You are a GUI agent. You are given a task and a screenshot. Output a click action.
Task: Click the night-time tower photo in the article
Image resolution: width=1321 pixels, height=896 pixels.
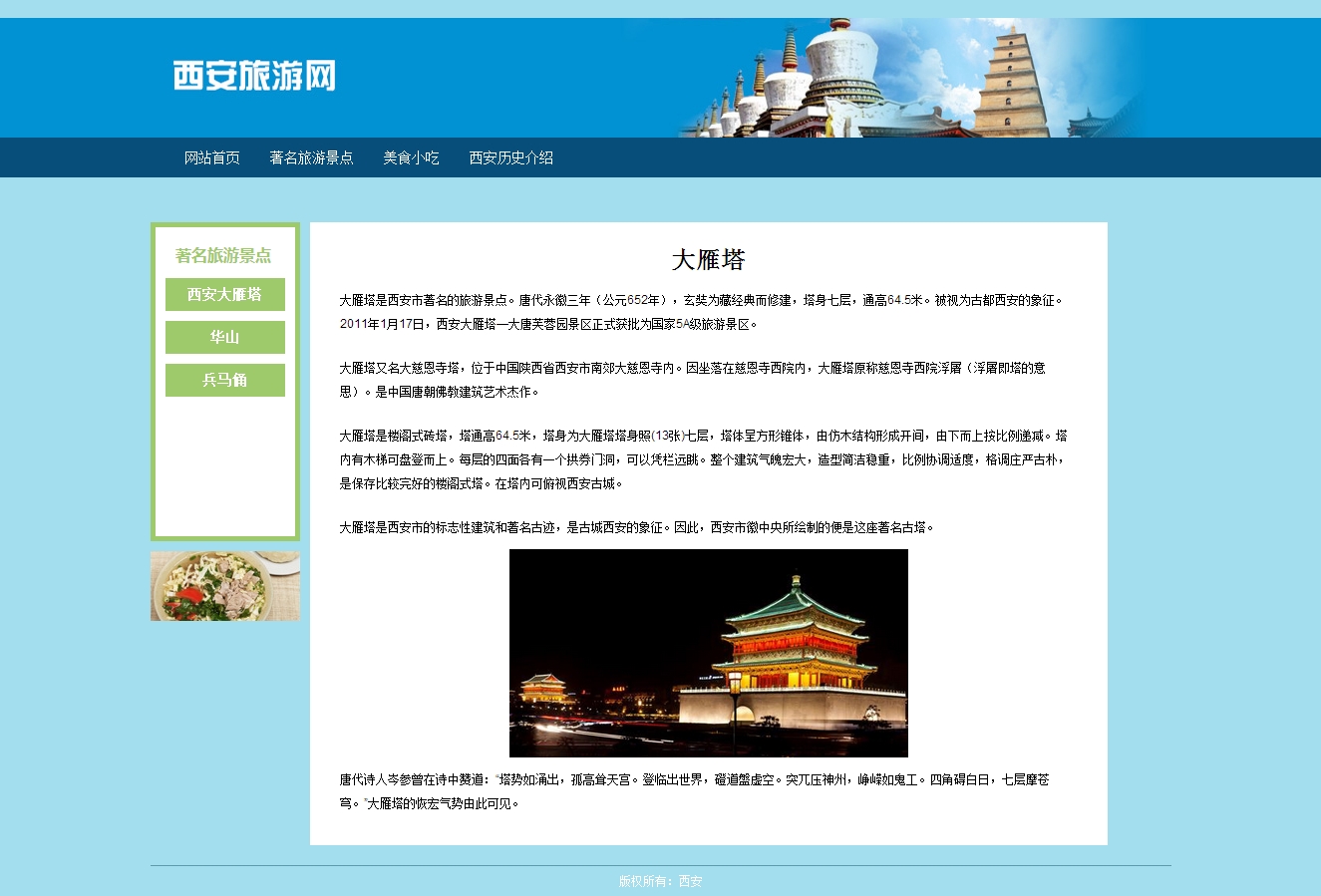[x=708, y=653]
